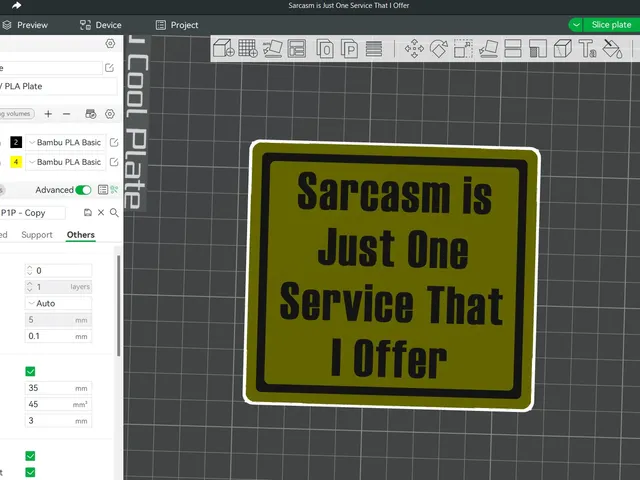640x480 pixels.
Task: Open the Auto dropdown in Others settings
Action: point(58,303)
